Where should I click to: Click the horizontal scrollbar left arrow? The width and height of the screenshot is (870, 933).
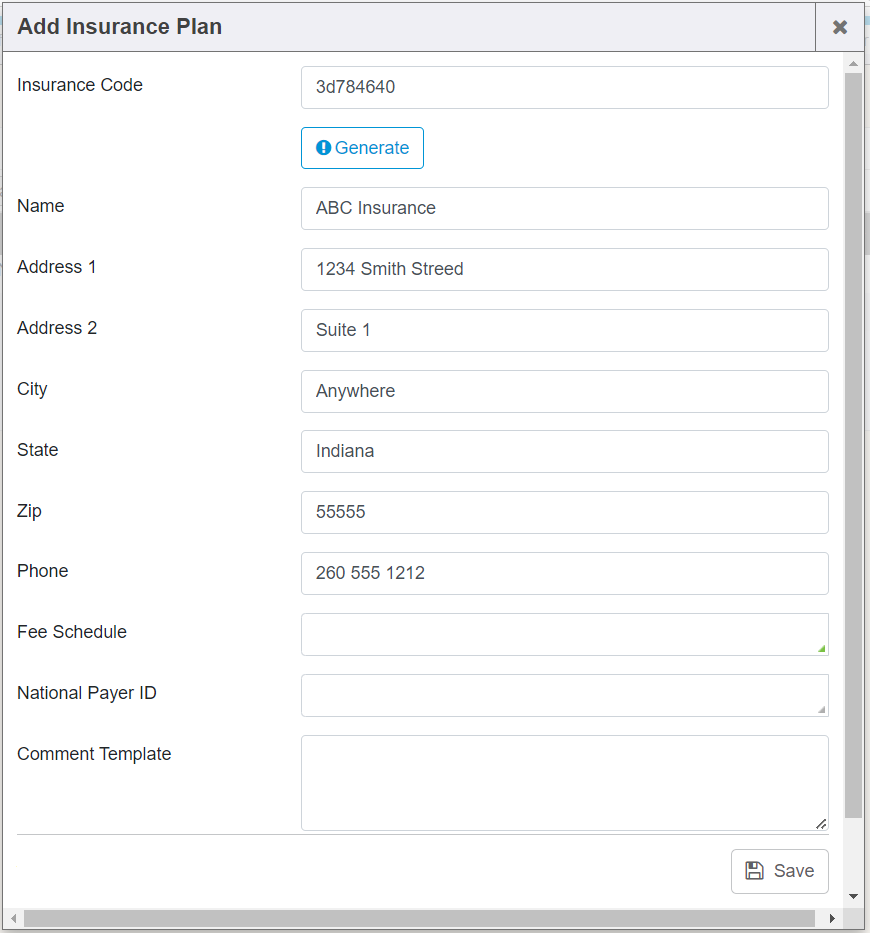(x=13, y=918)
